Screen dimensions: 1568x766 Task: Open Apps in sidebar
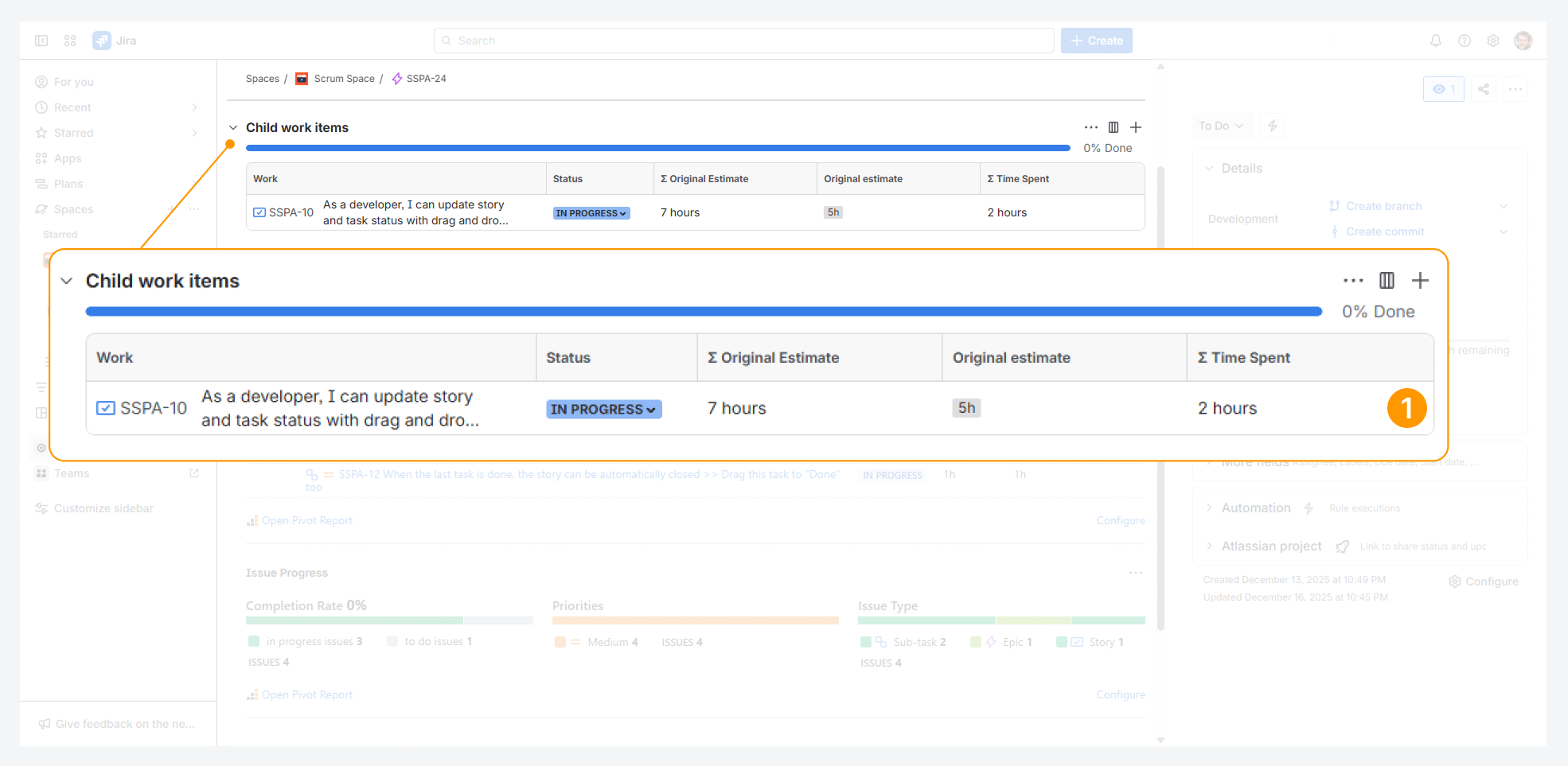tap(68, 158)
